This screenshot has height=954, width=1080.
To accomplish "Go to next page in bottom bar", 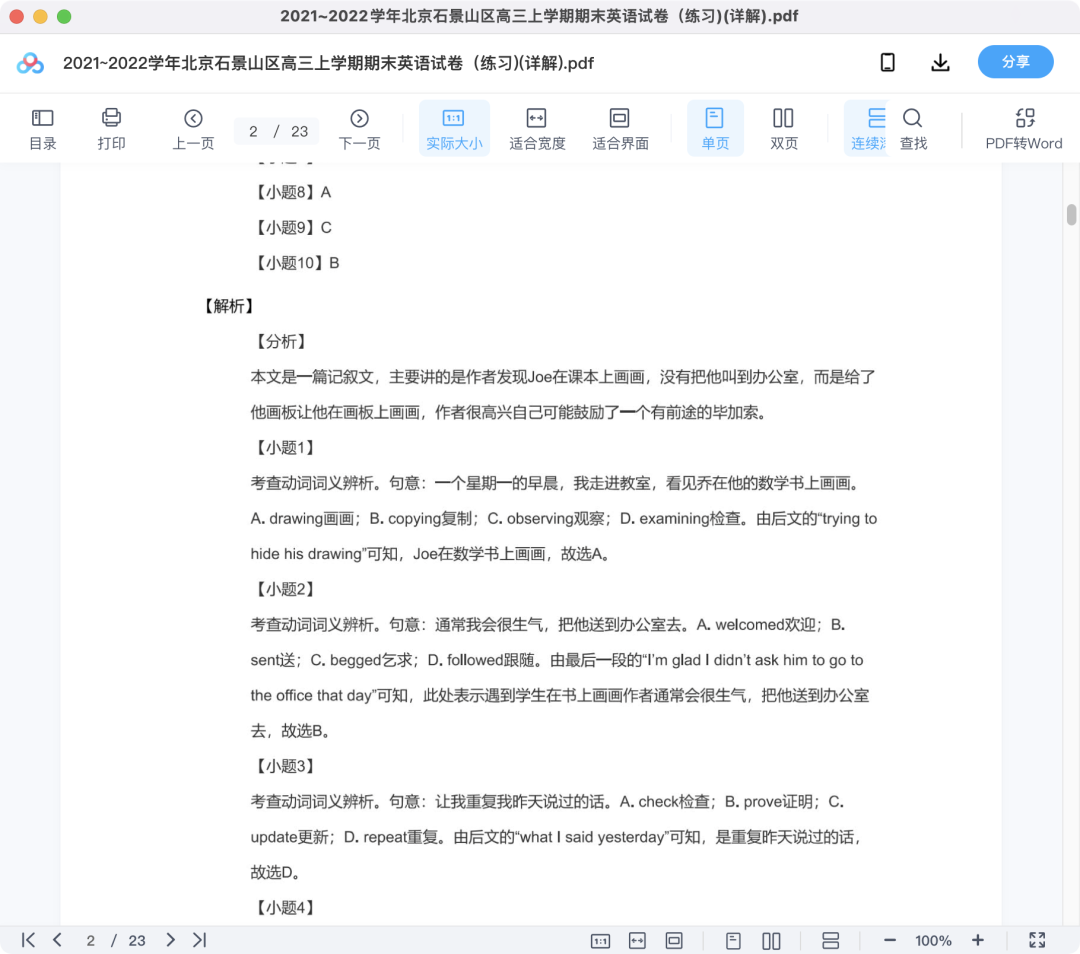I will [170, 940].
